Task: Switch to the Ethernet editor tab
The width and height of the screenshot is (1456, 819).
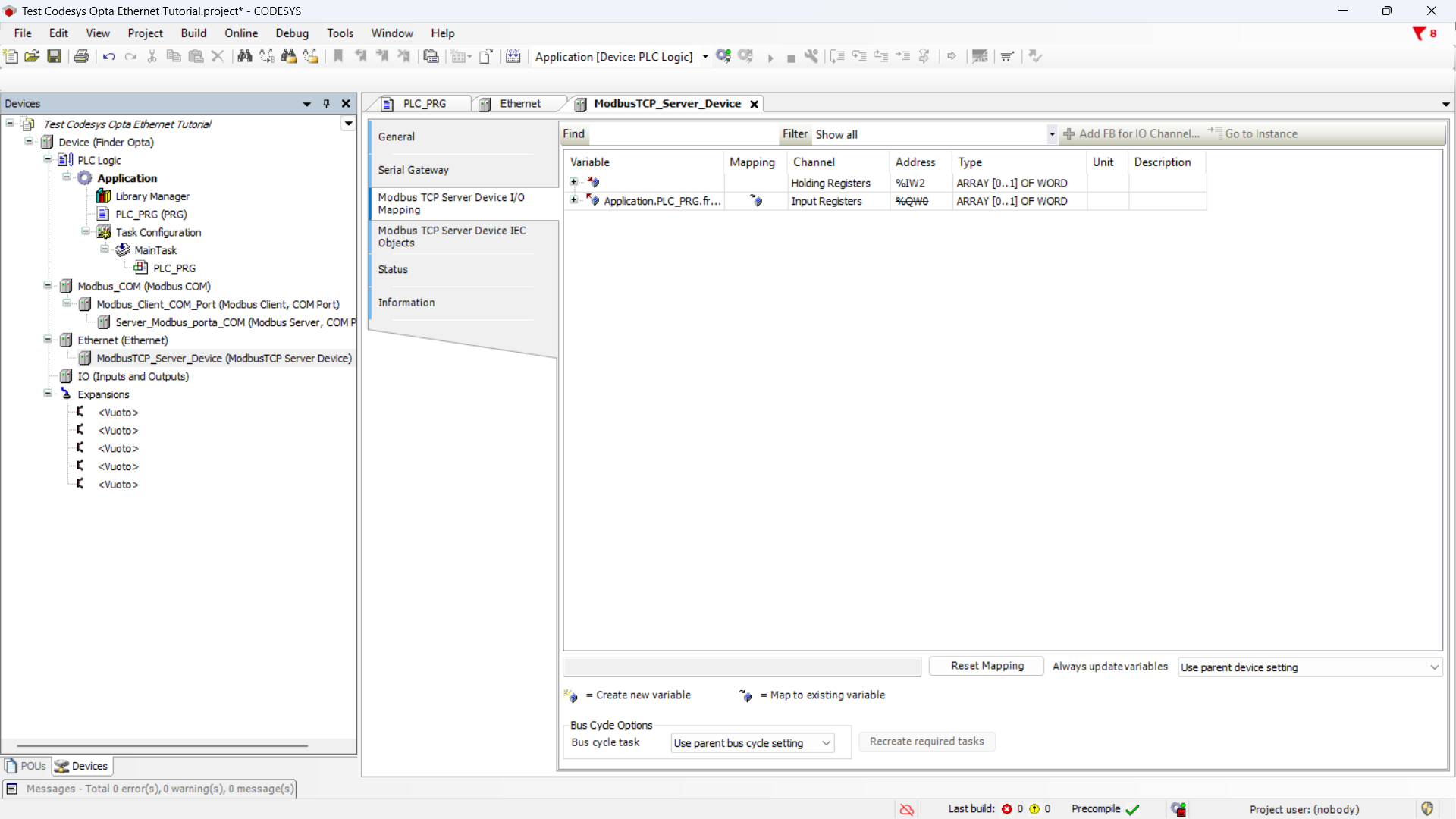Action: 519,104
